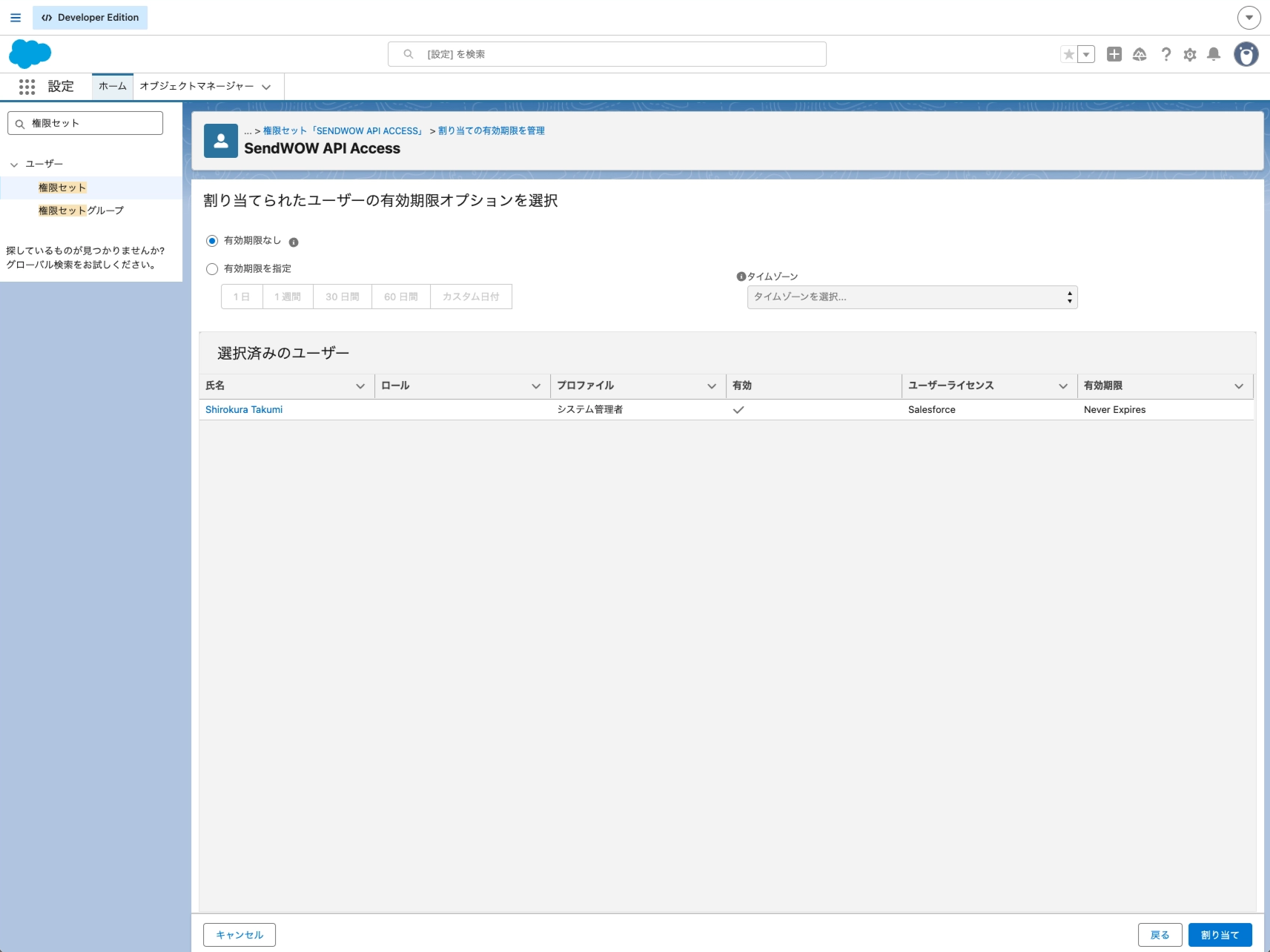Click the circled down-arrow at top right
Screen dimensions: 1270x952
1249,17
